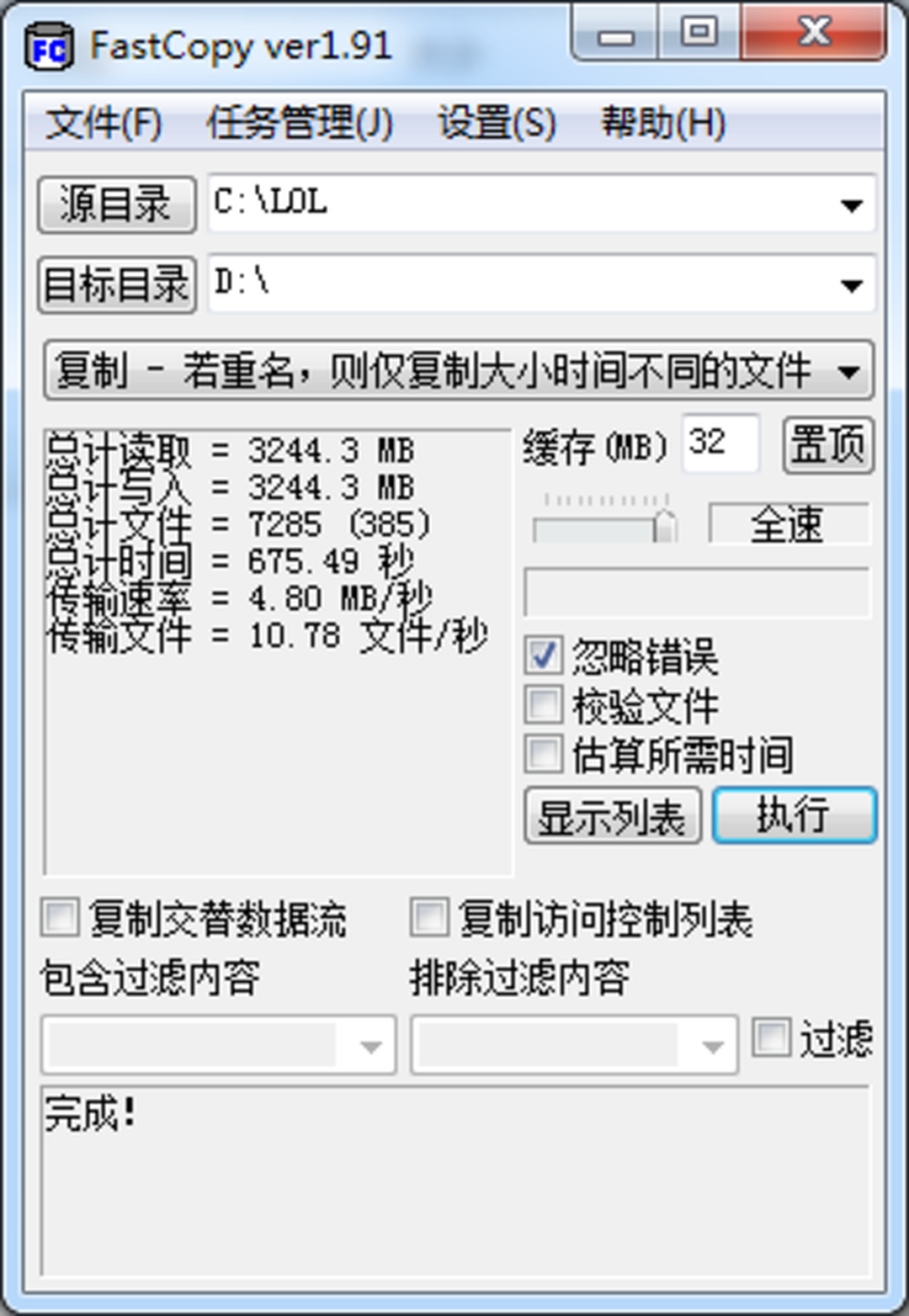The image size is (909, 1316).
Task: Click the 执行 button
Action: 794,815
